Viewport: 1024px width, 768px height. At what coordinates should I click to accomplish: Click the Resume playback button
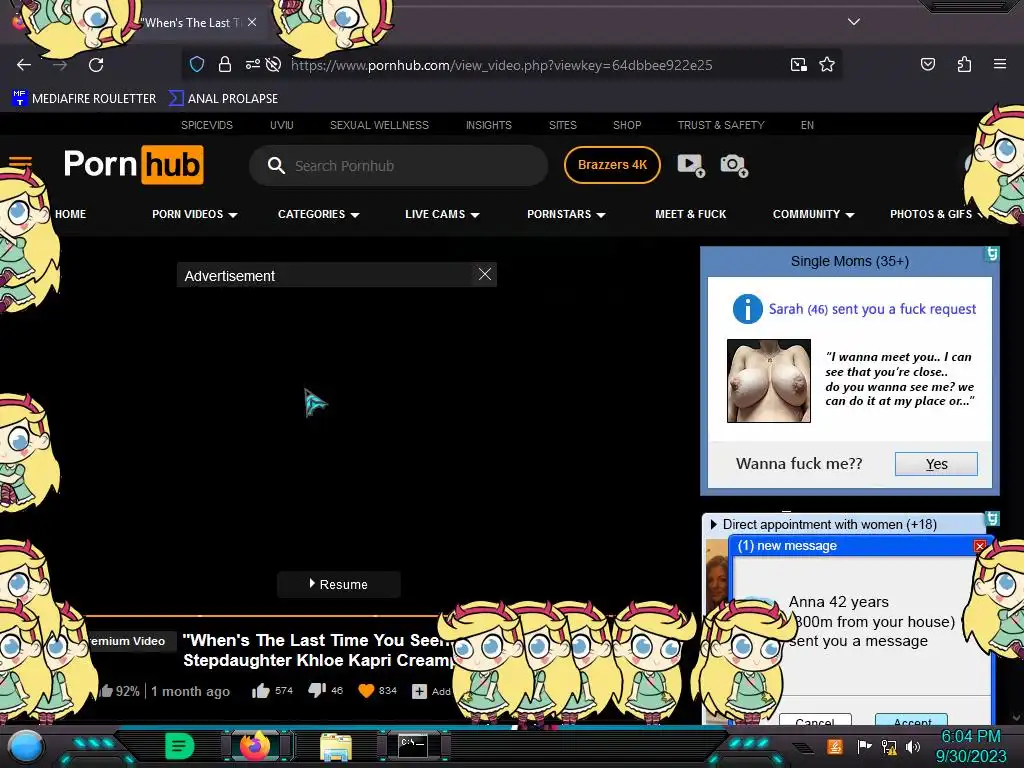(338, 584)
